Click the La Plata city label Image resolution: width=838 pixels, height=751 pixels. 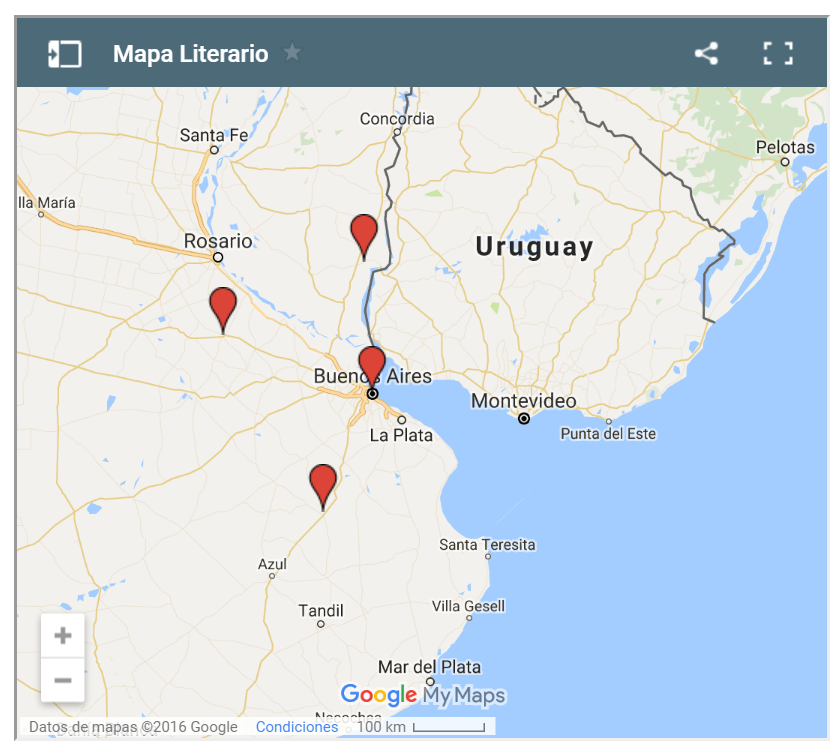click(x=401, y=435)
